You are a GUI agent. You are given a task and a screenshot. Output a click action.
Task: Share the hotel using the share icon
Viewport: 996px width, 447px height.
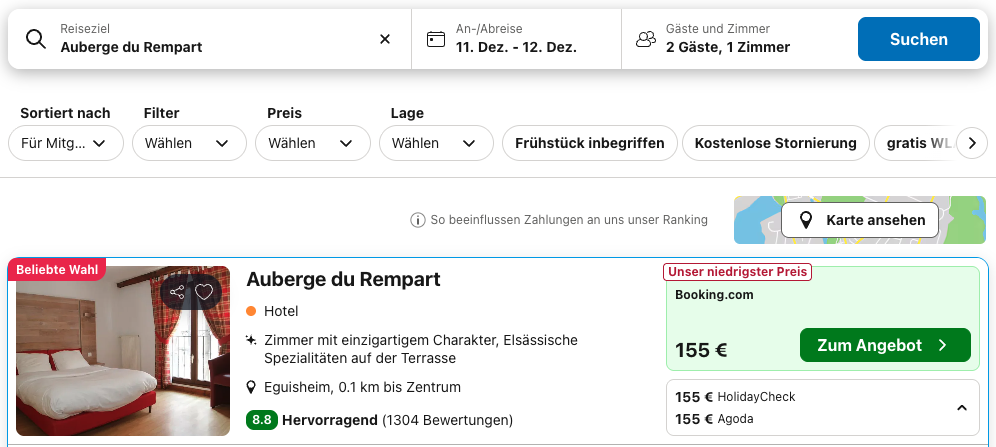coord(177,292)
